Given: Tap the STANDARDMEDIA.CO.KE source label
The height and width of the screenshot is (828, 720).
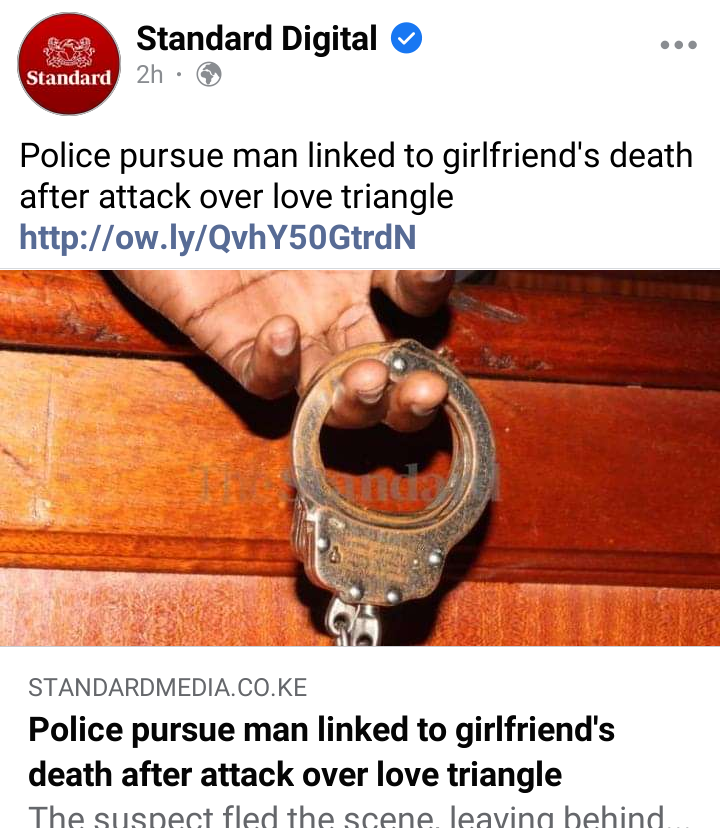Looking at the screenshot, I should tap(167, 688).
